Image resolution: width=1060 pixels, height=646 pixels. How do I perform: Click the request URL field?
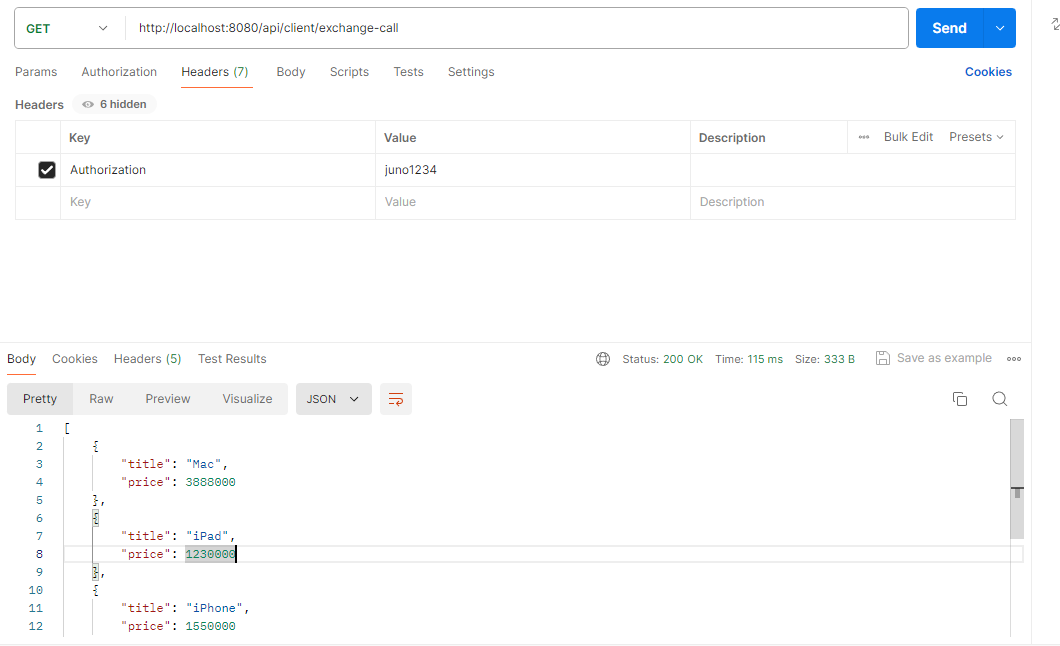[516, 28]
